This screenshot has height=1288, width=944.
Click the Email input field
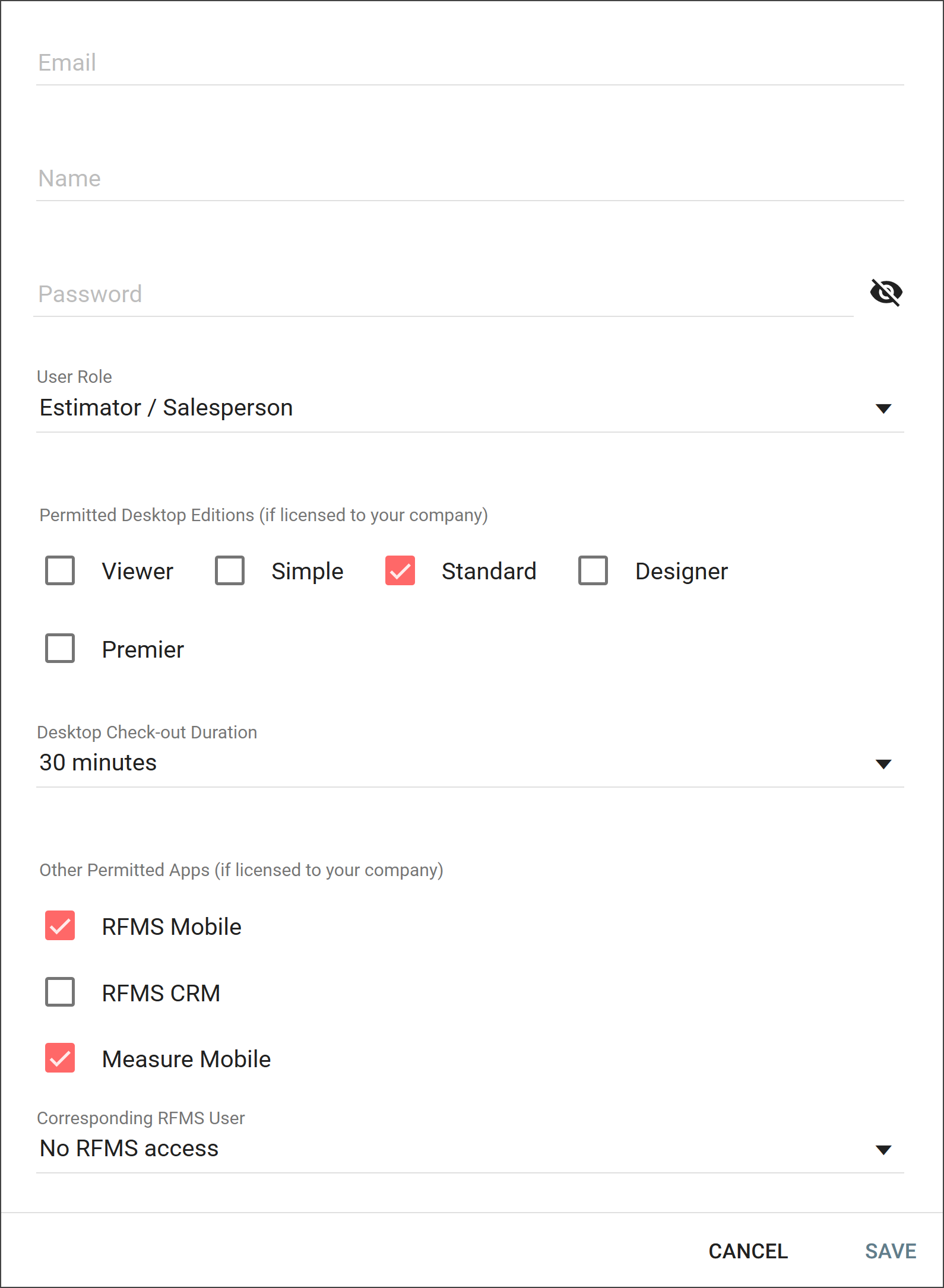[469, 63]
